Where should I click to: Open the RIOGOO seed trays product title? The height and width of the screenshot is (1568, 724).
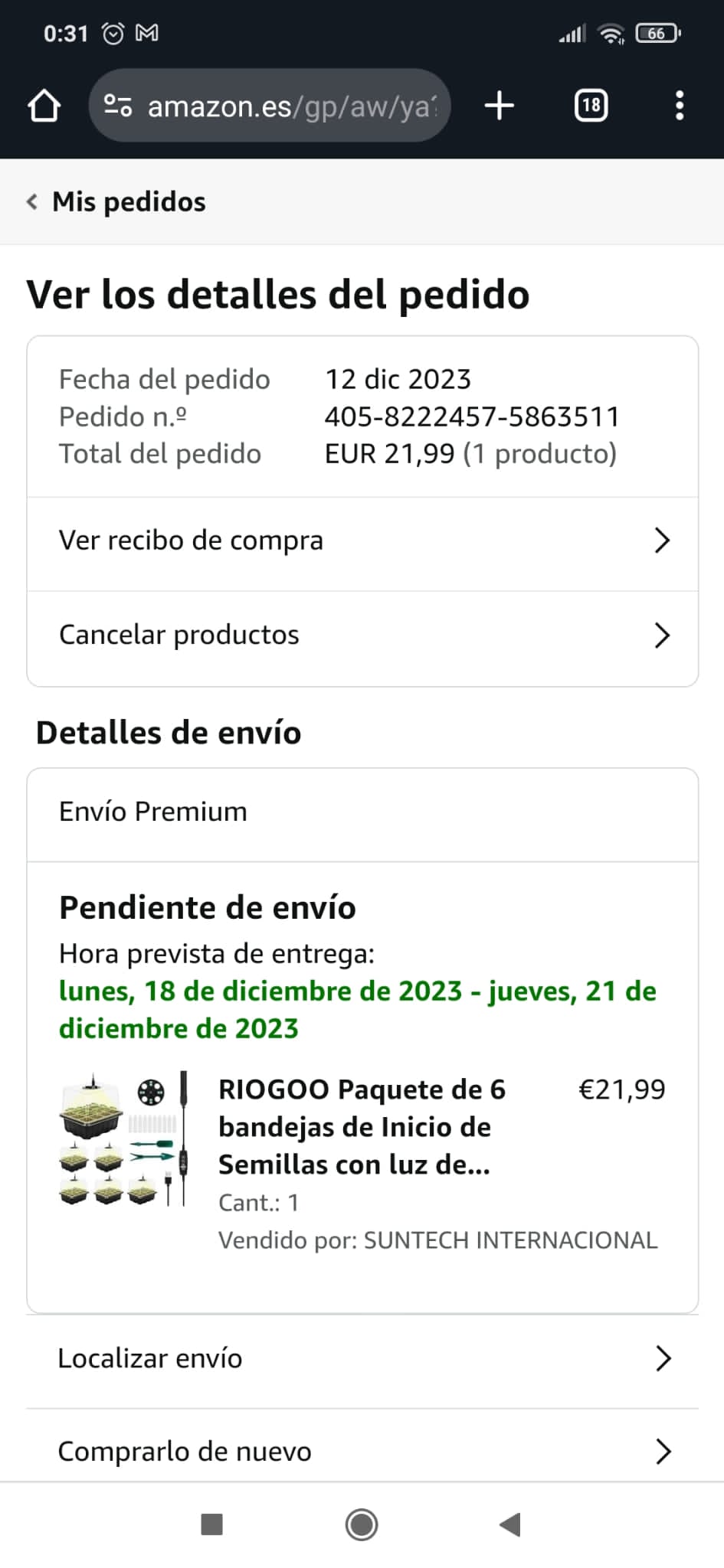point(362,1127)
